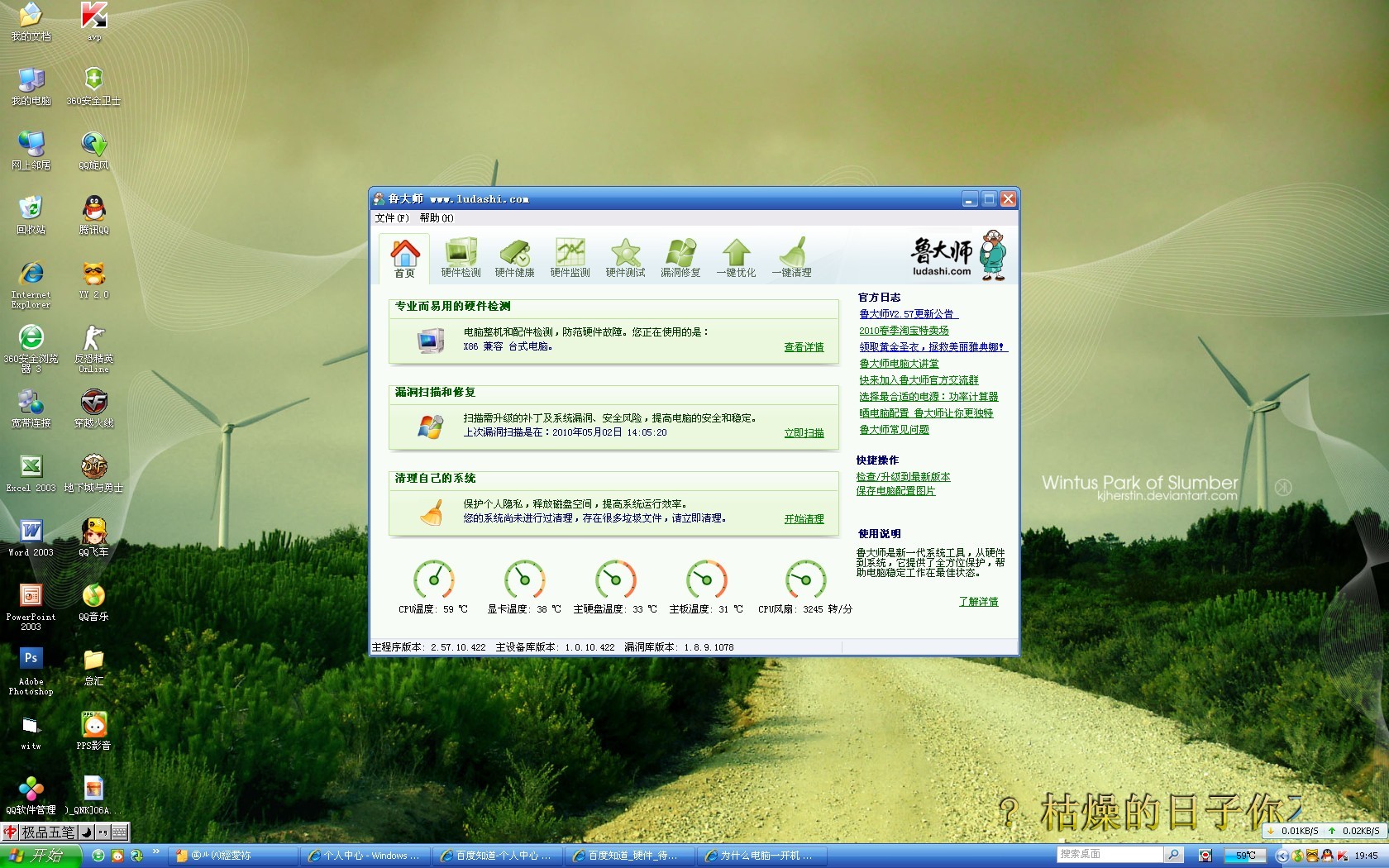
Task: Click the 开始清理 start cleaning link
Action: tap(804, 519)
